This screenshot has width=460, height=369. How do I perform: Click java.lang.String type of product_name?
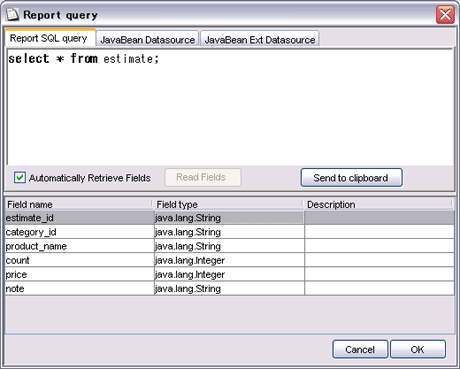click(229, 246)
